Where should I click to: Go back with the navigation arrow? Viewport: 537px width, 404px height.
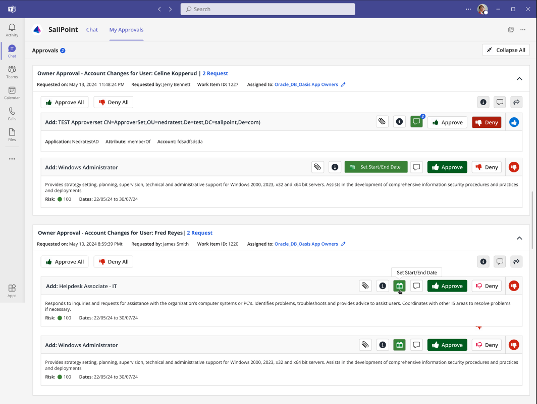pyautogui.click(x=159, y=9)
